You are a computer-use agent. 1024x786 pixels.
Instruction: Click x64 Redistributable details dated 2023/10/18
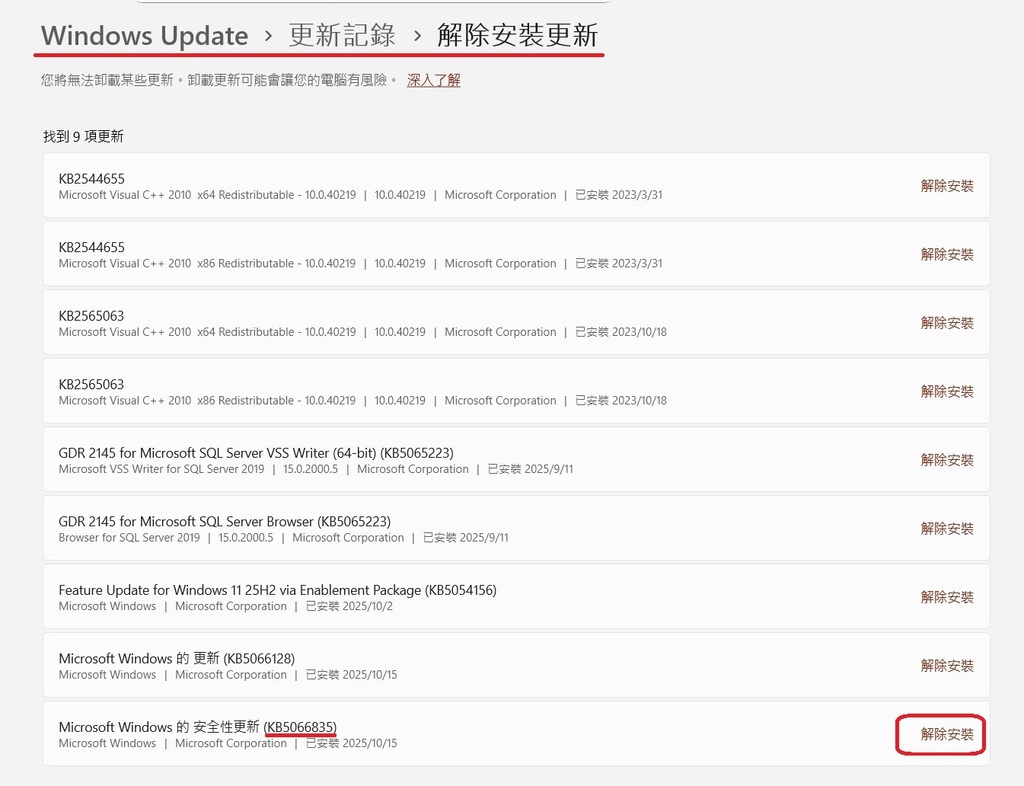point(362,332)
